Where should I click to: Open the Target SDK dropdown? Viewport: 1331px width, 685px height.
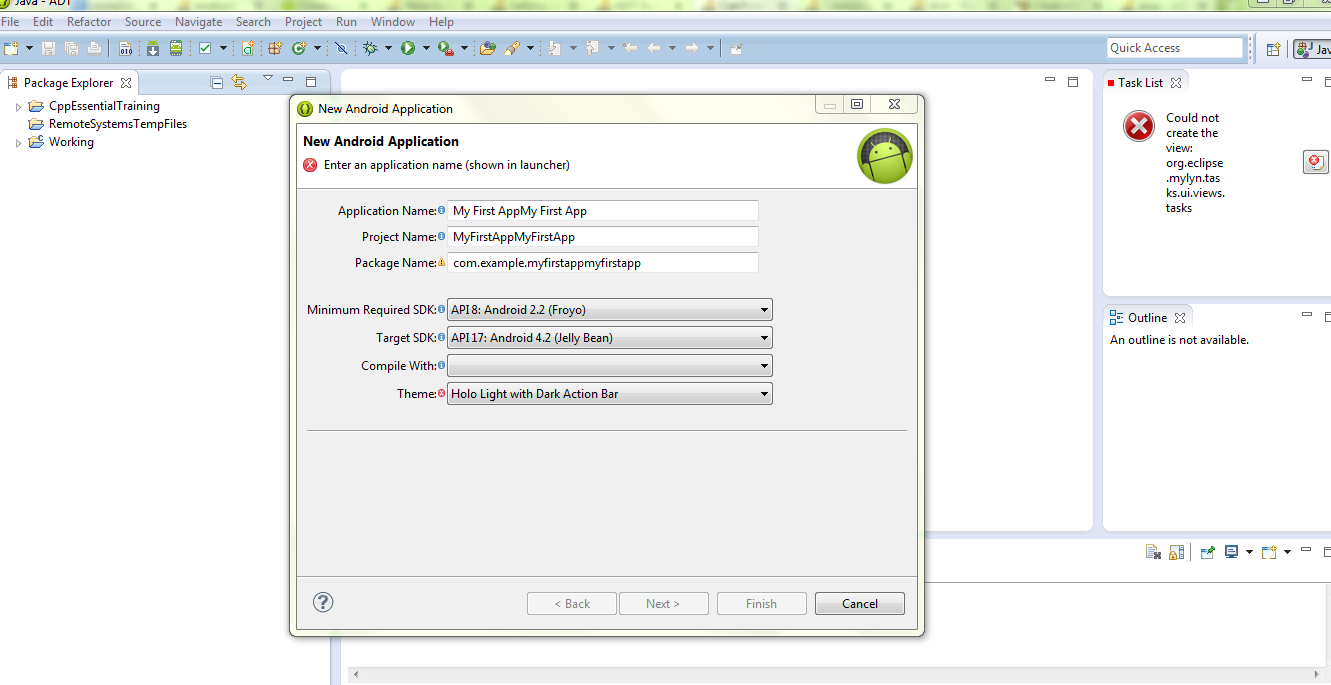(x=610, y=338)
